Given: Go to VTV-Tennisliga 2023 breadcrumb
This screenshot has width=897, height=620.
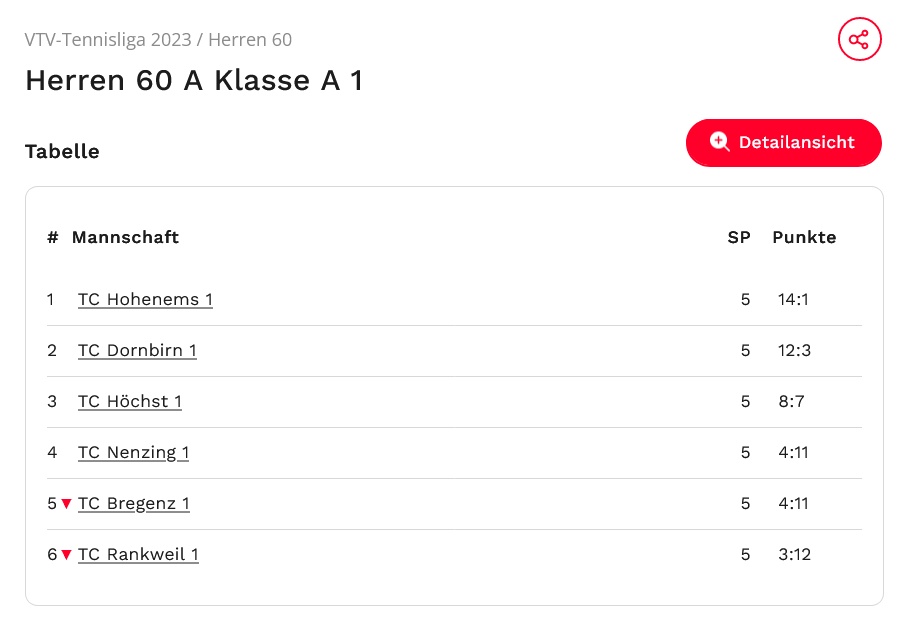Looking at the screenshot, I should pyautogui.click(x=107, y=40).
